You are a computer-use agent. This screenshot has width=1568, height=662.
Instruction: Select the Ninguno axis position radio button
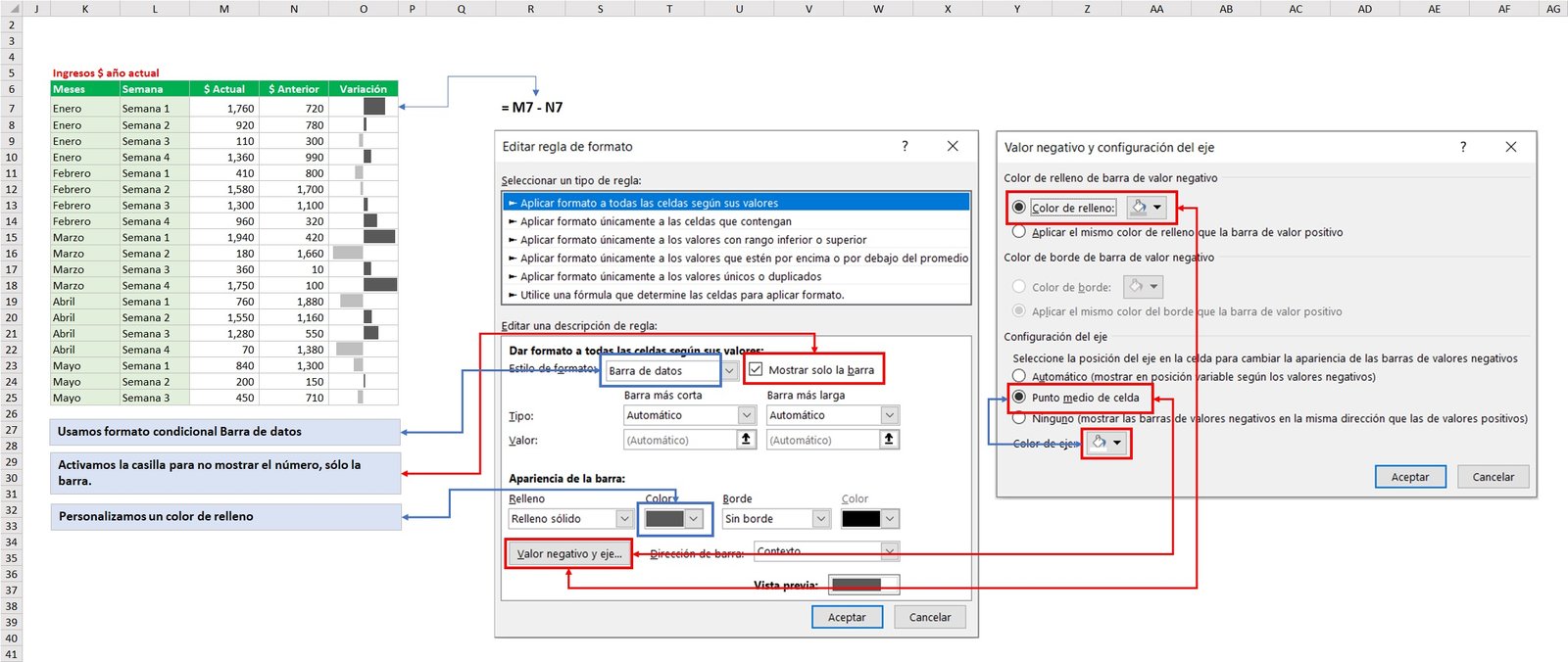pyautogui.click(x=1019, y=418)
